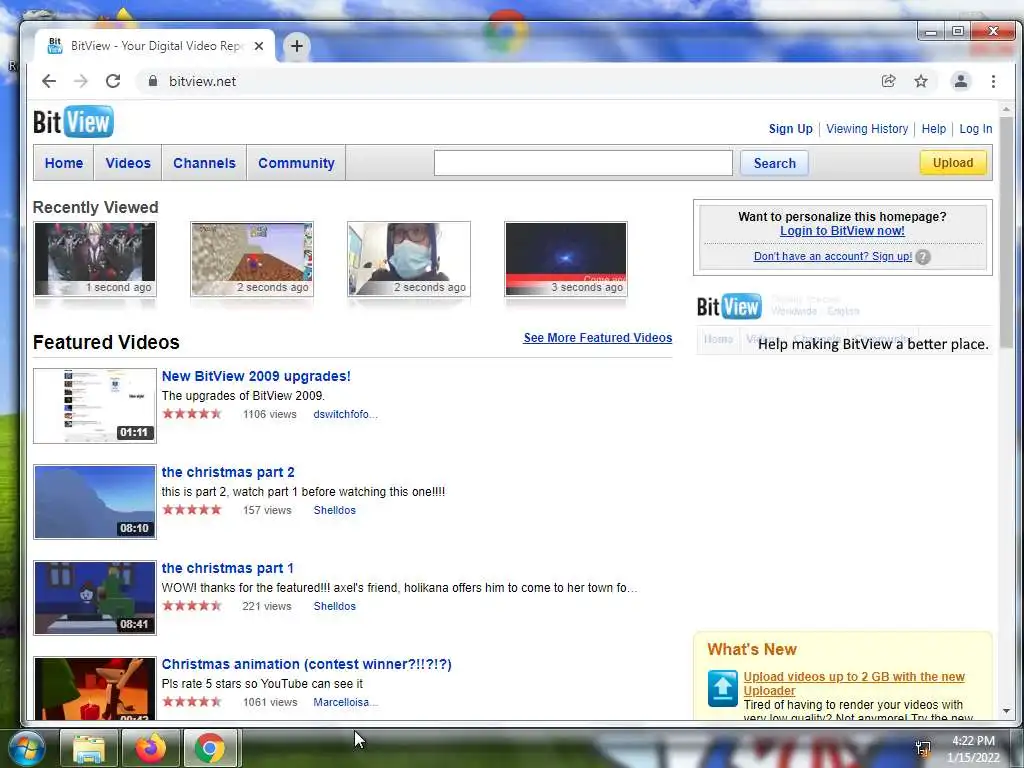Click the BitView search text field
The width and height of the screenshot is (1024, 768).
point(583,163)
